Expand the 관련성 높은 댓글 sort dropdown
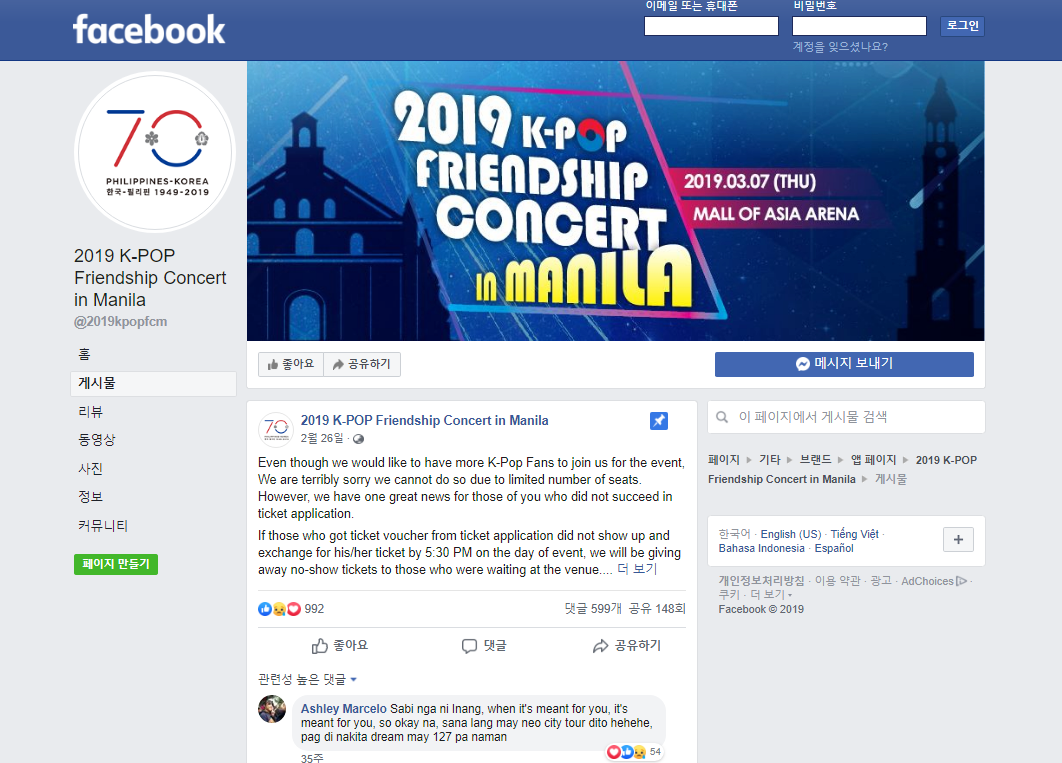 (307, 679)
